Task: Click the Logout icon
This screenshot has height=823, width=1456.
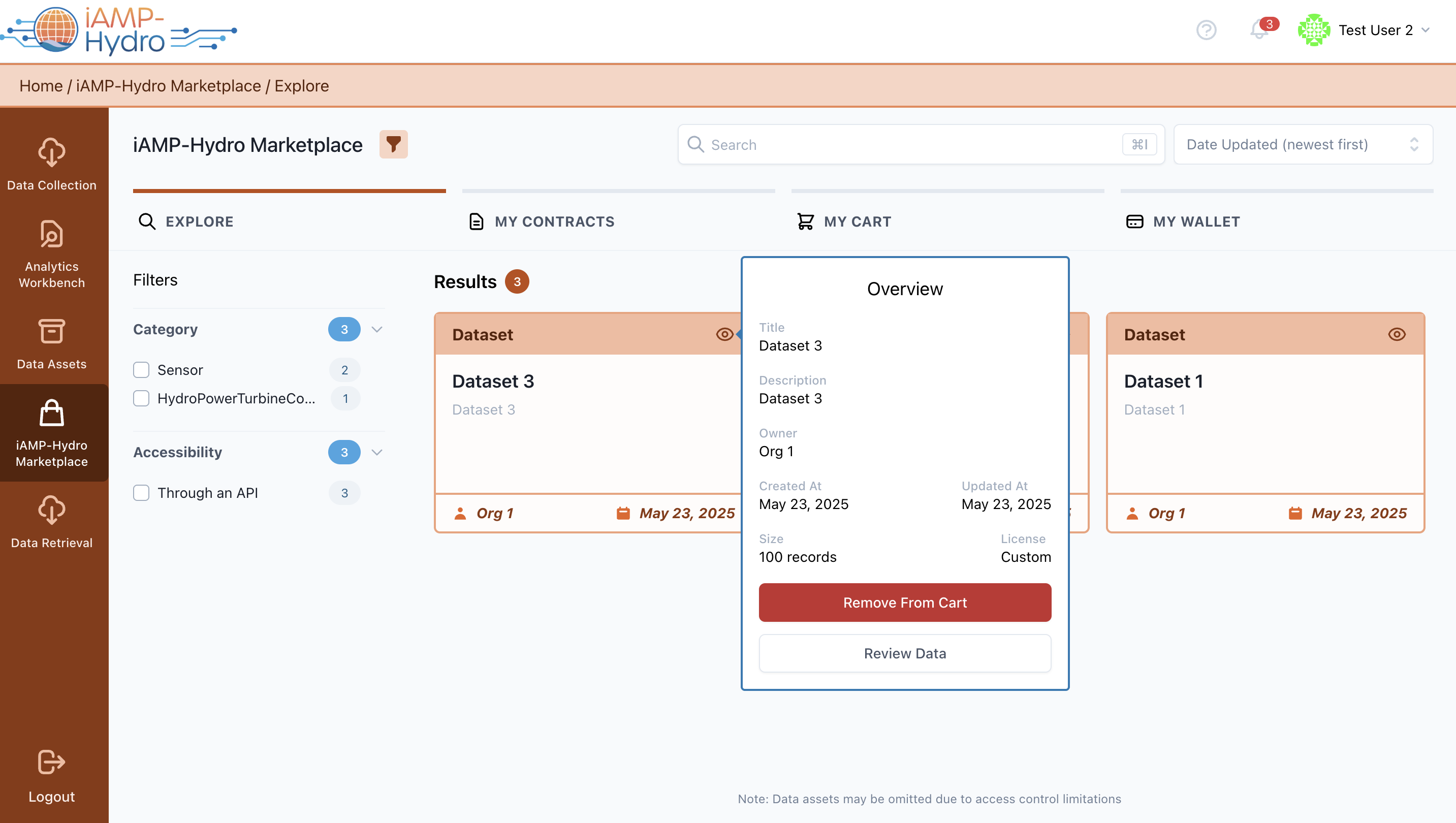Action: pos(51,762)
